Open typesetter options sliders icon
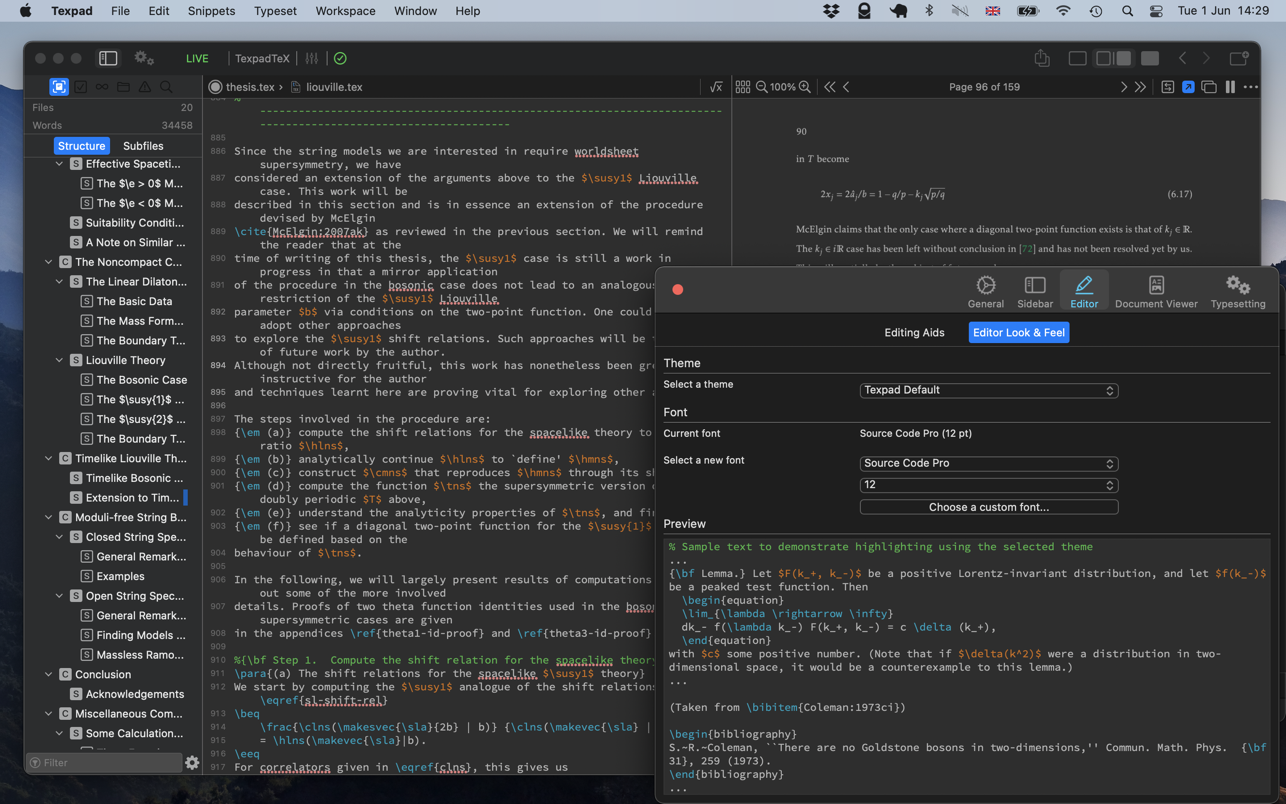Screen dimensions: 1286x804 312,58
